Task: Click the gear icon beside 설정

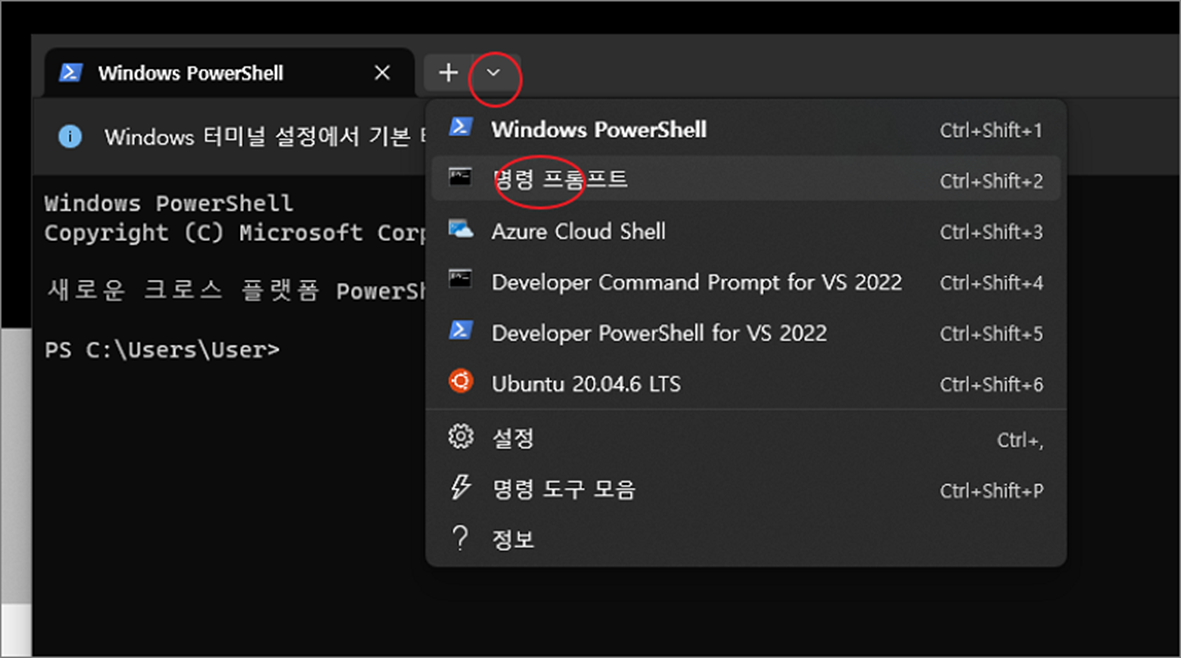Action: click(461, 437)
